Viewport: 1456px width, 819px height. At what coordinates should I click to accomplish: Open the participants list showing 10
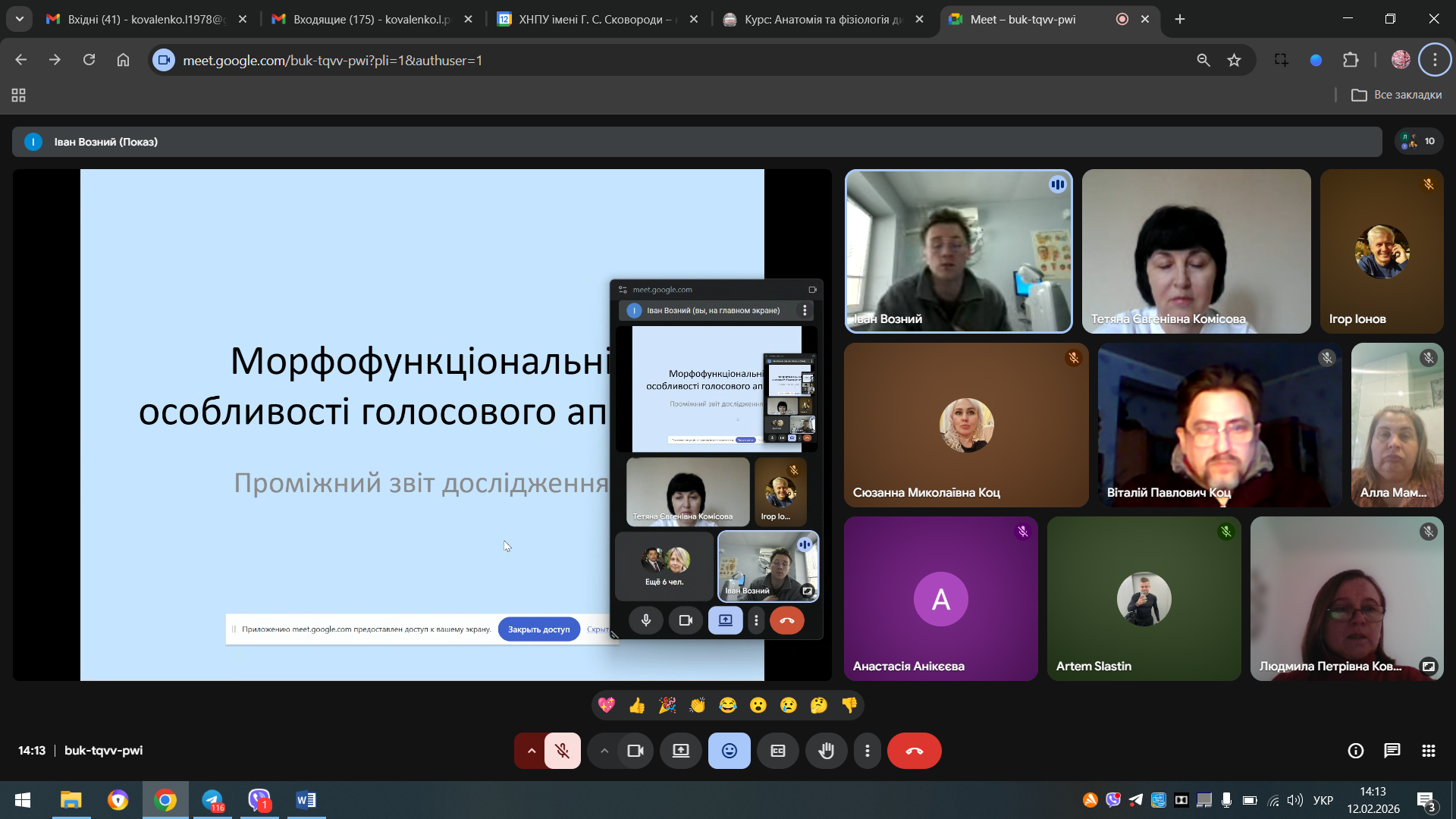coord(1419,141)
